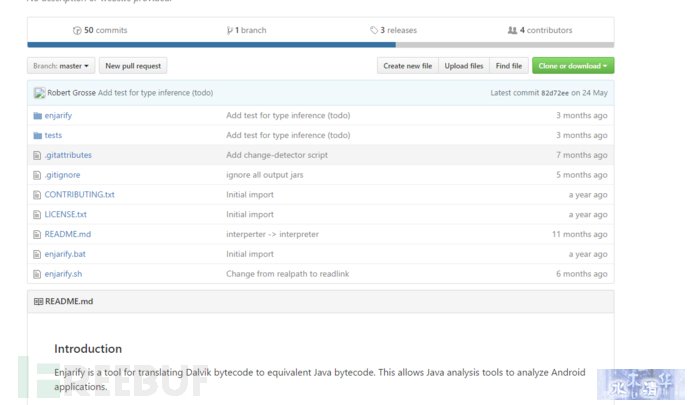
Task: Open the 50 commits tab
Action: click(100, 30)
